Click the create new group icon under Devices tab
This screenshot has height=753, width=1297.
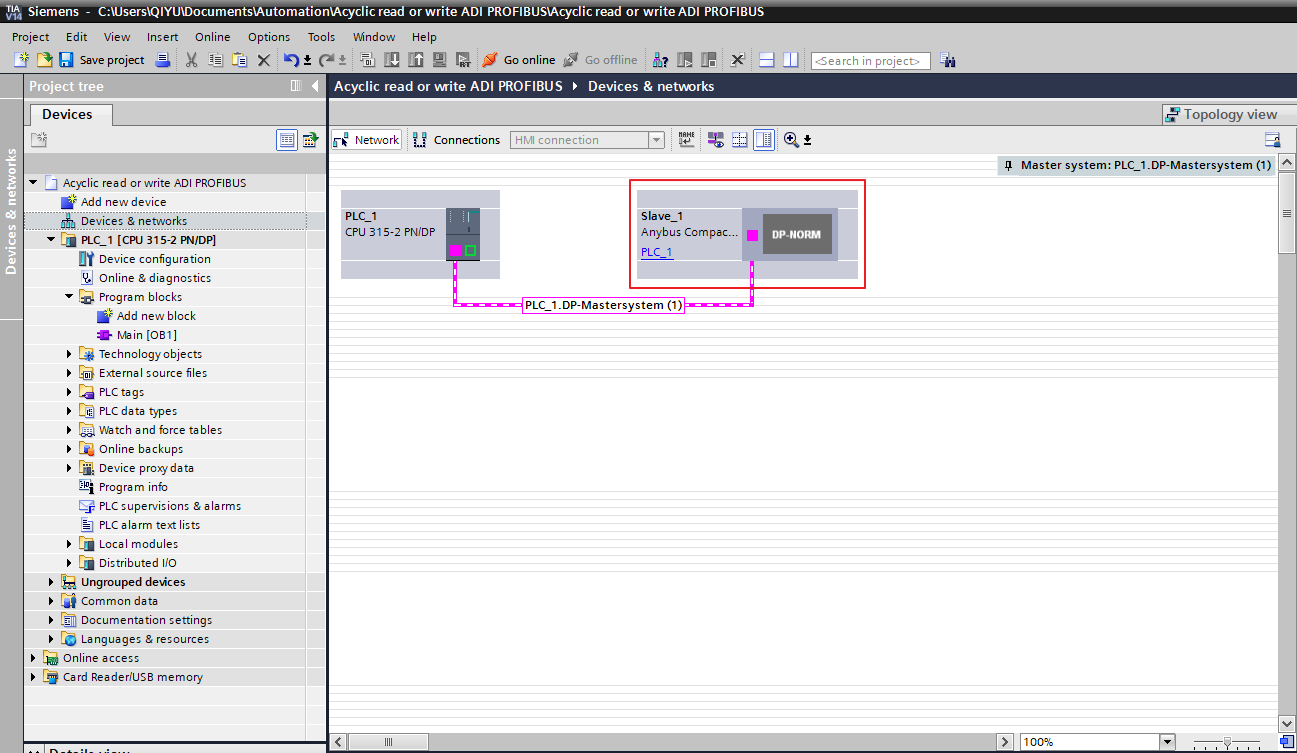pyautogui.click(x=39, y=140)
